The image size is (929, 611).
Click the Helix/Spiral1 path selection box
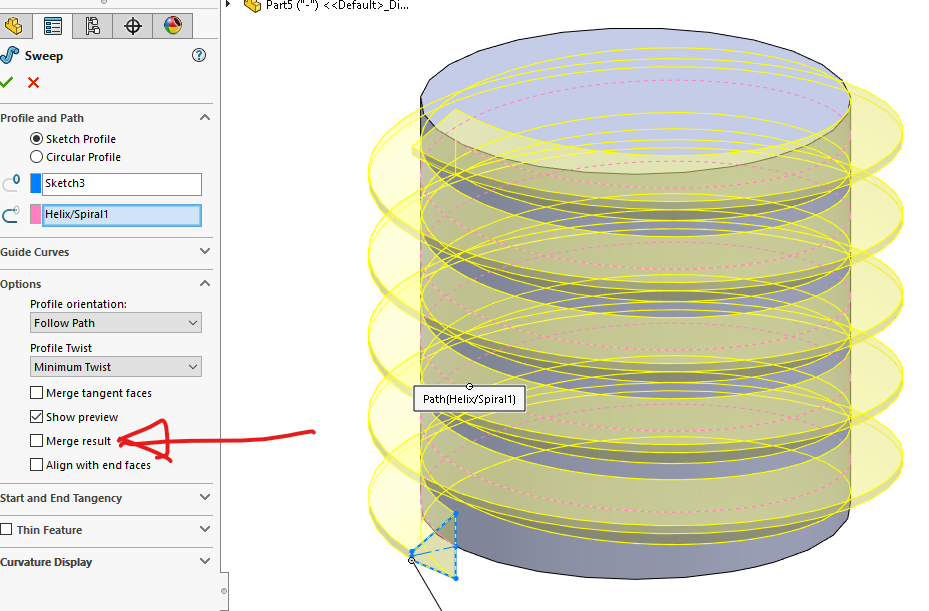[x=121, y=215]
